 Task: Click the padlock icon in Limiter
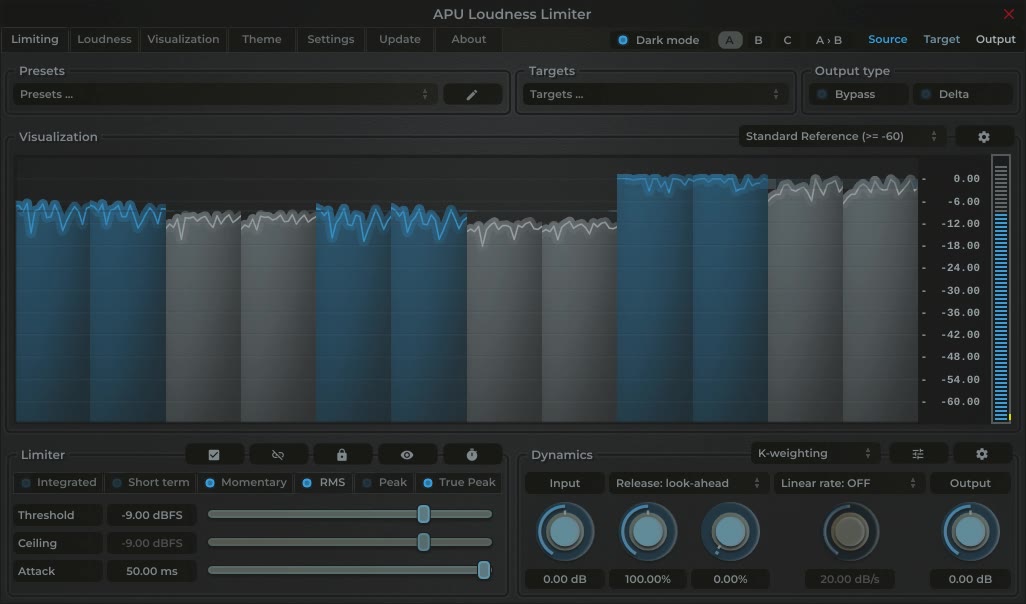tap(342, 455)
